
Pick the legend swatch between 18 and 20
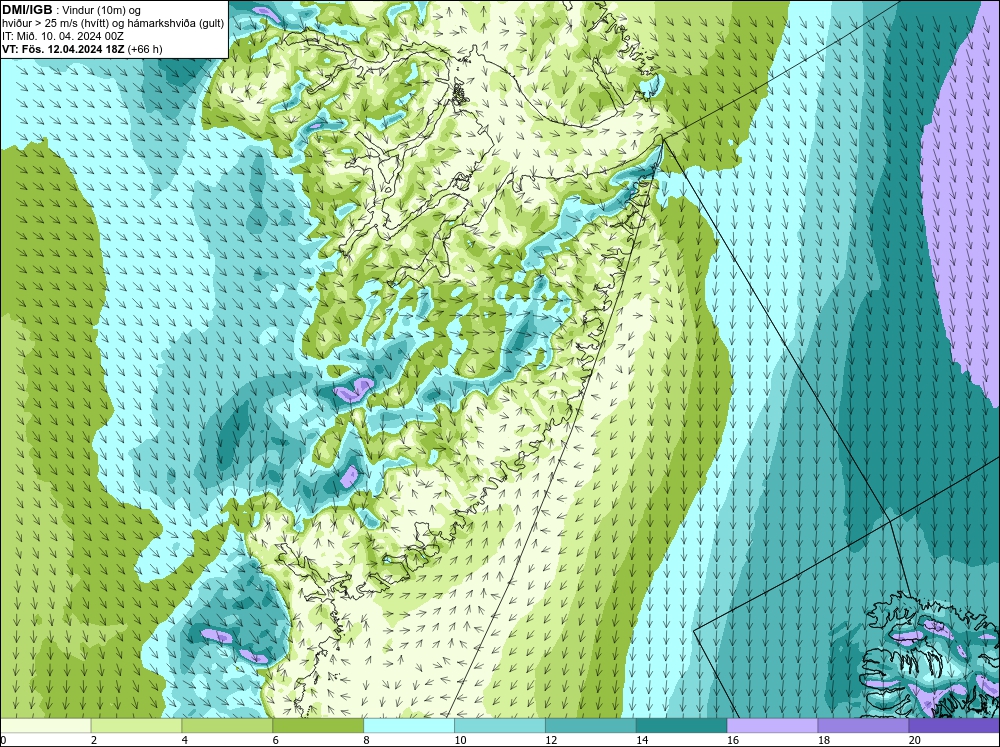pyautogui.click(x=864, y=726)
